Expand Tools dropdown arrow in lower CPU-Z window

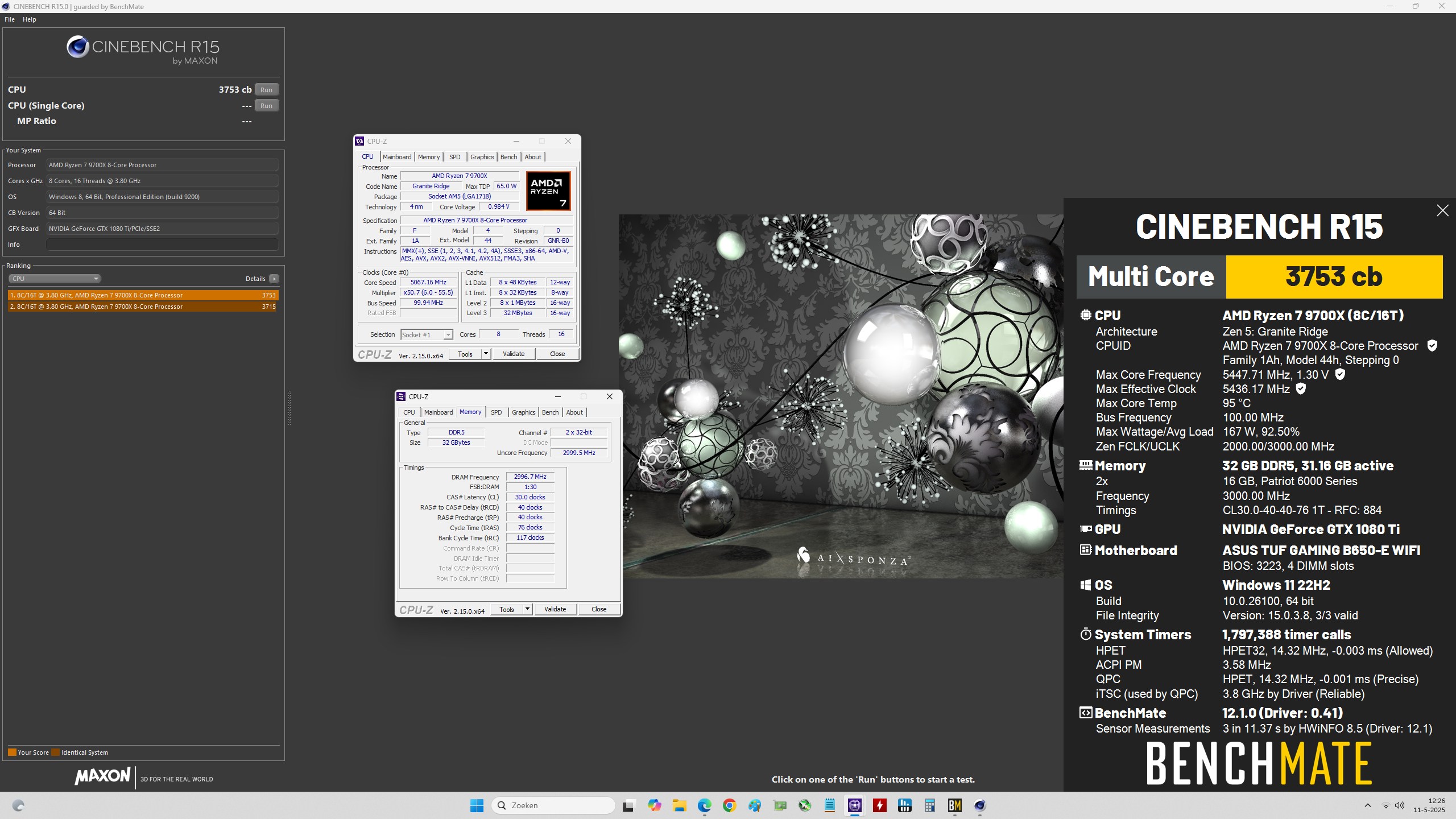tap(527, 610)
